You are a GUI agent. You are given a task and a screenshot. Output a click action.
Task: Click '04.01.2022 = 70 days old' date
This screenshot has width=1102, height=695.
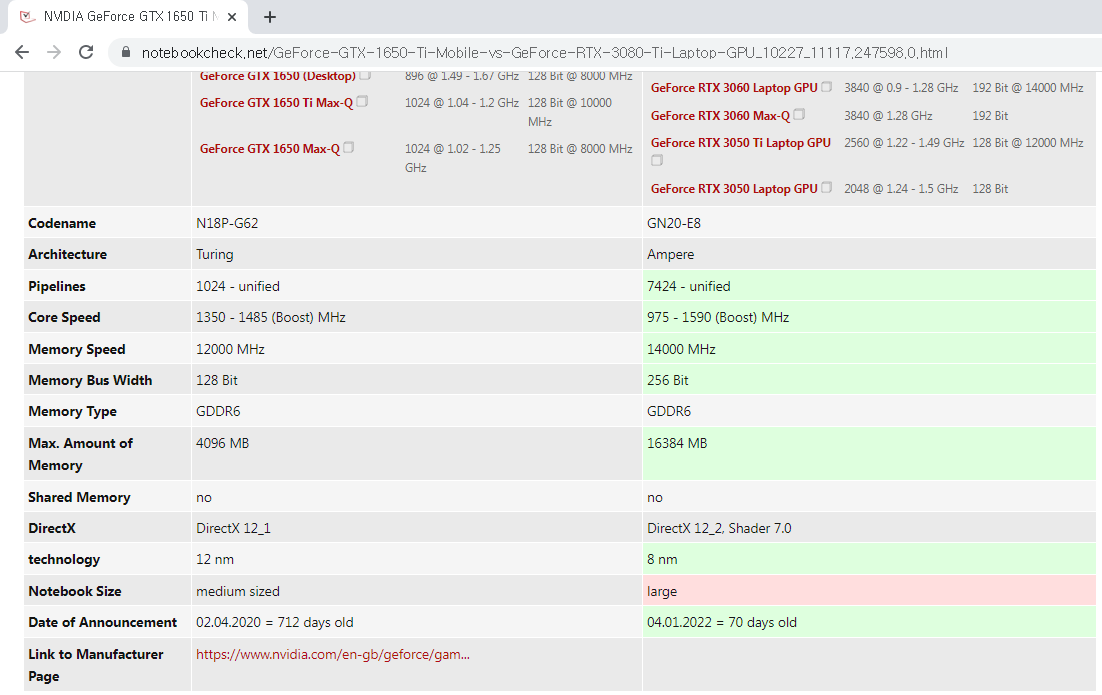click(x=722, y=623)
